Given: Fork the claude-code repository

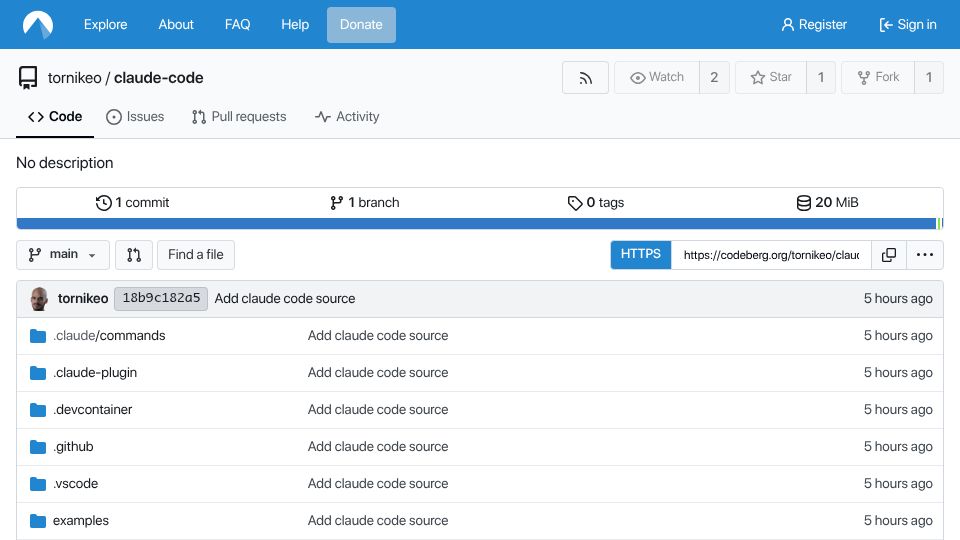Looking at the screenshot, I should 878,77.
